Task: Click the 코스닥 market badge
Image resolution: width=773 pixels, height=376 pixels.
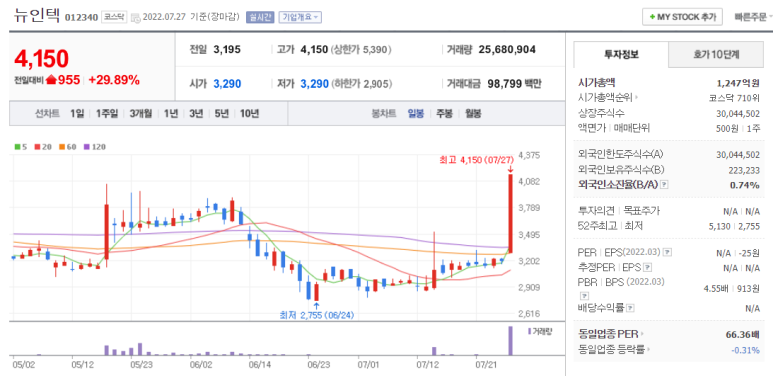Action: point(114,17)
